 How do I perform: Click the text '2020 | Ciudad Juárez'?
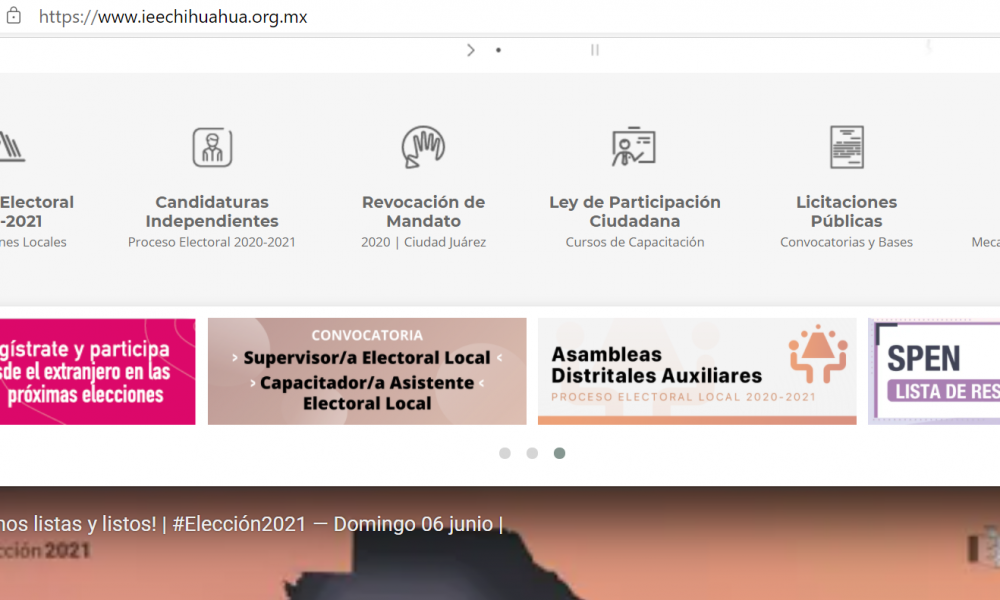tap(423, 242)
